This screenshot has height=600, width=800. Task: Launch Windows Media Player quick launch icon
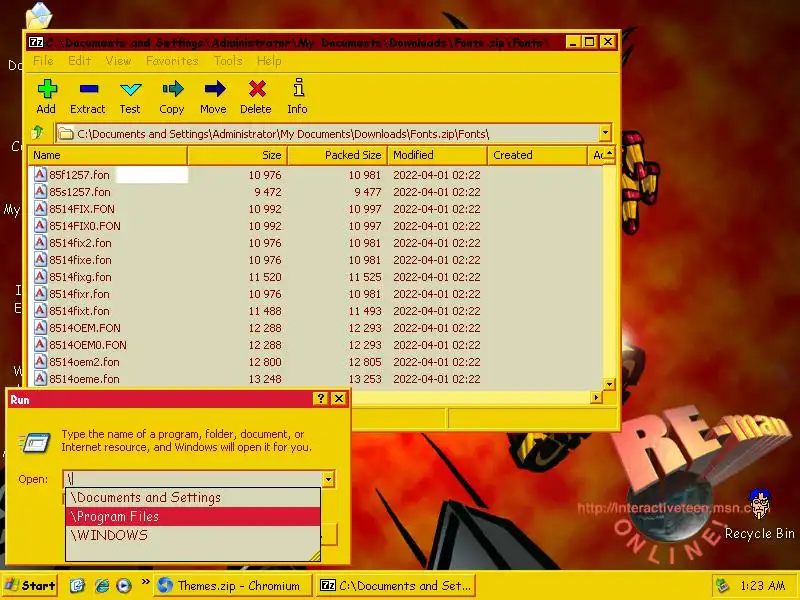pyautogui.click(x=124, y=585)
